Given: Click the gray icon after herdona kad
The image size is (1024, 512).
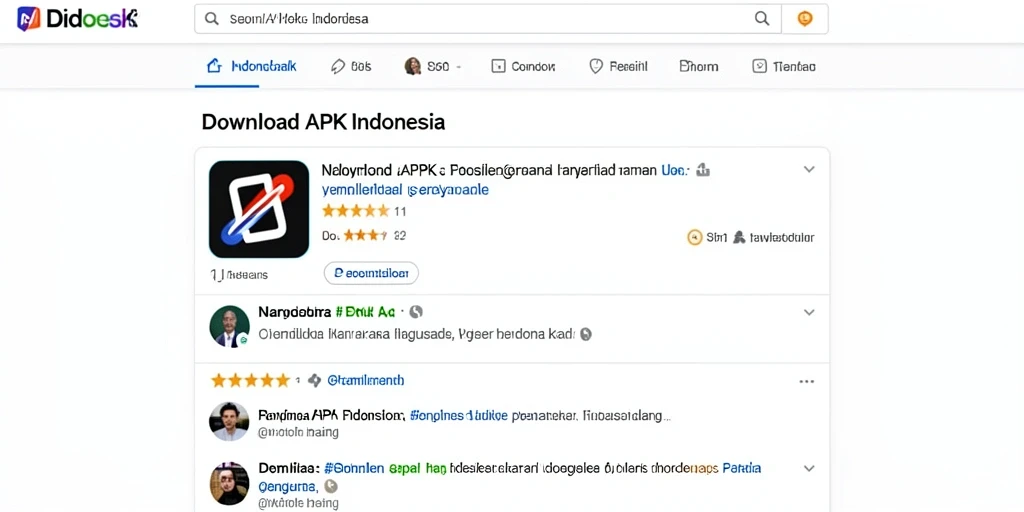Looking at the screenshot, I should point(586,334).
